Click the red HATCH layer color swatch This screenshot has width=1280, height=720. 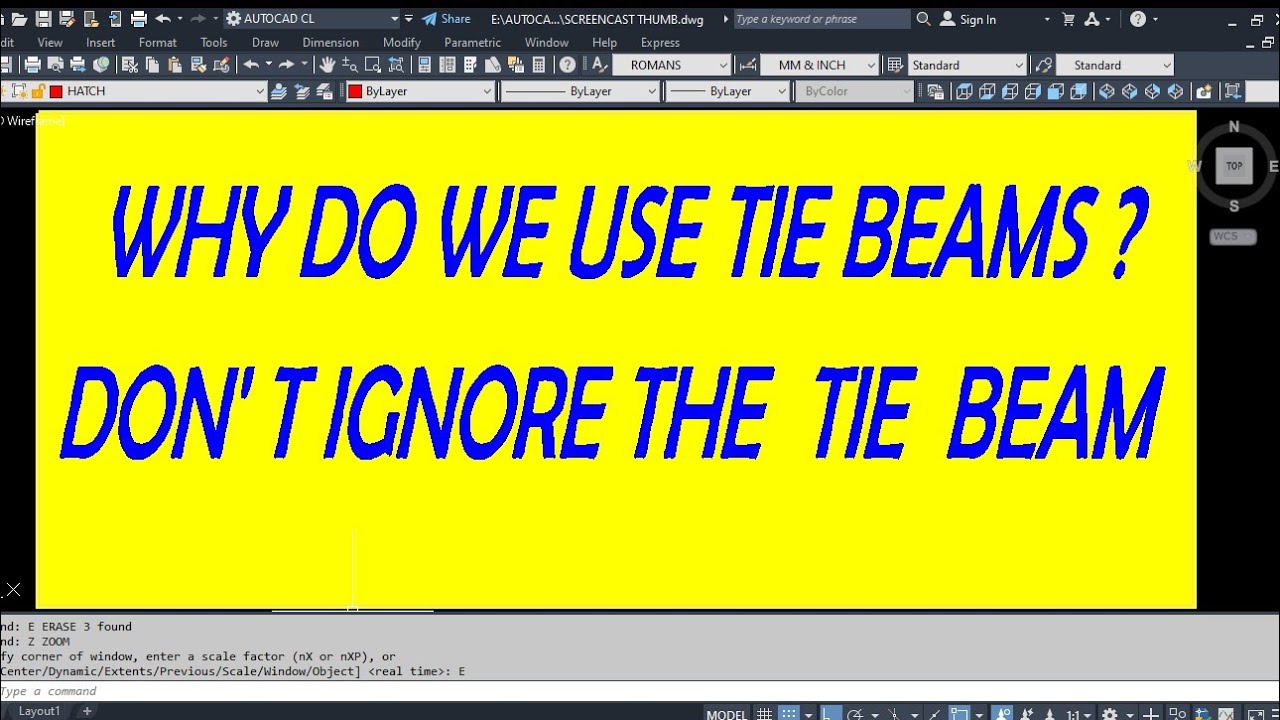56,91
